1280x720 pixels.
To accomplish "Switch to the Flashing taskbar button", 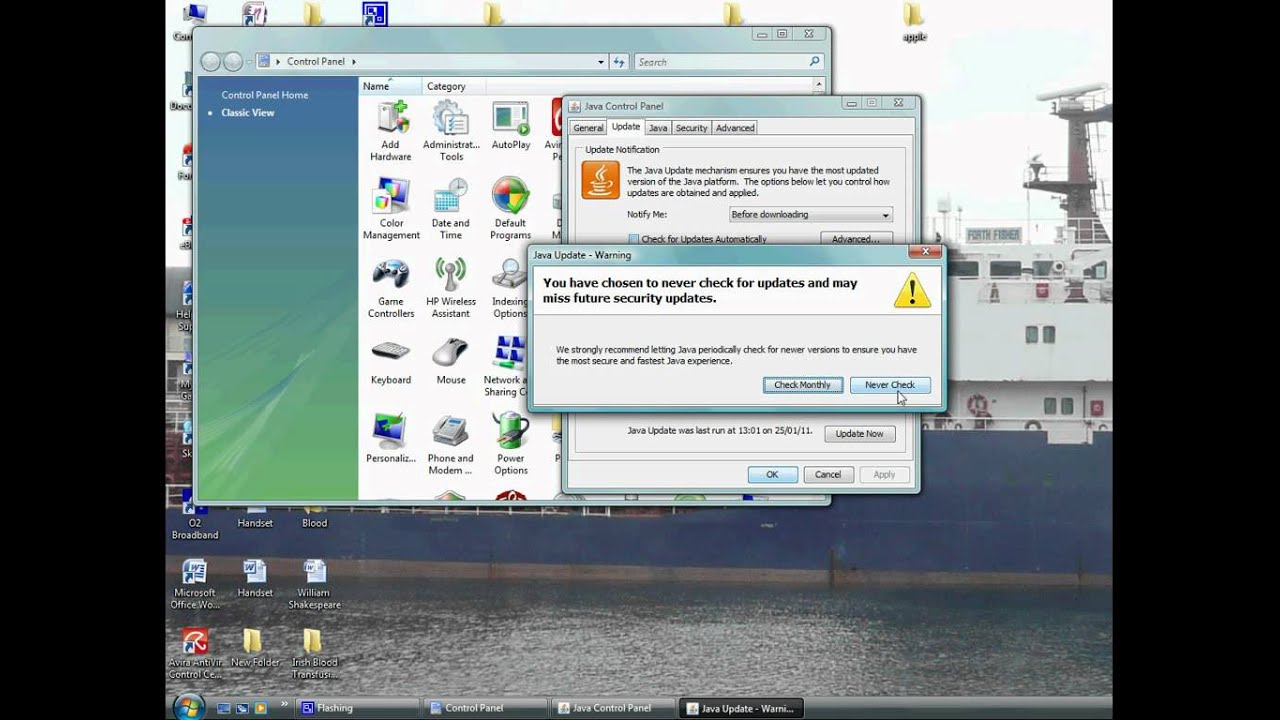I will point(358,708).
